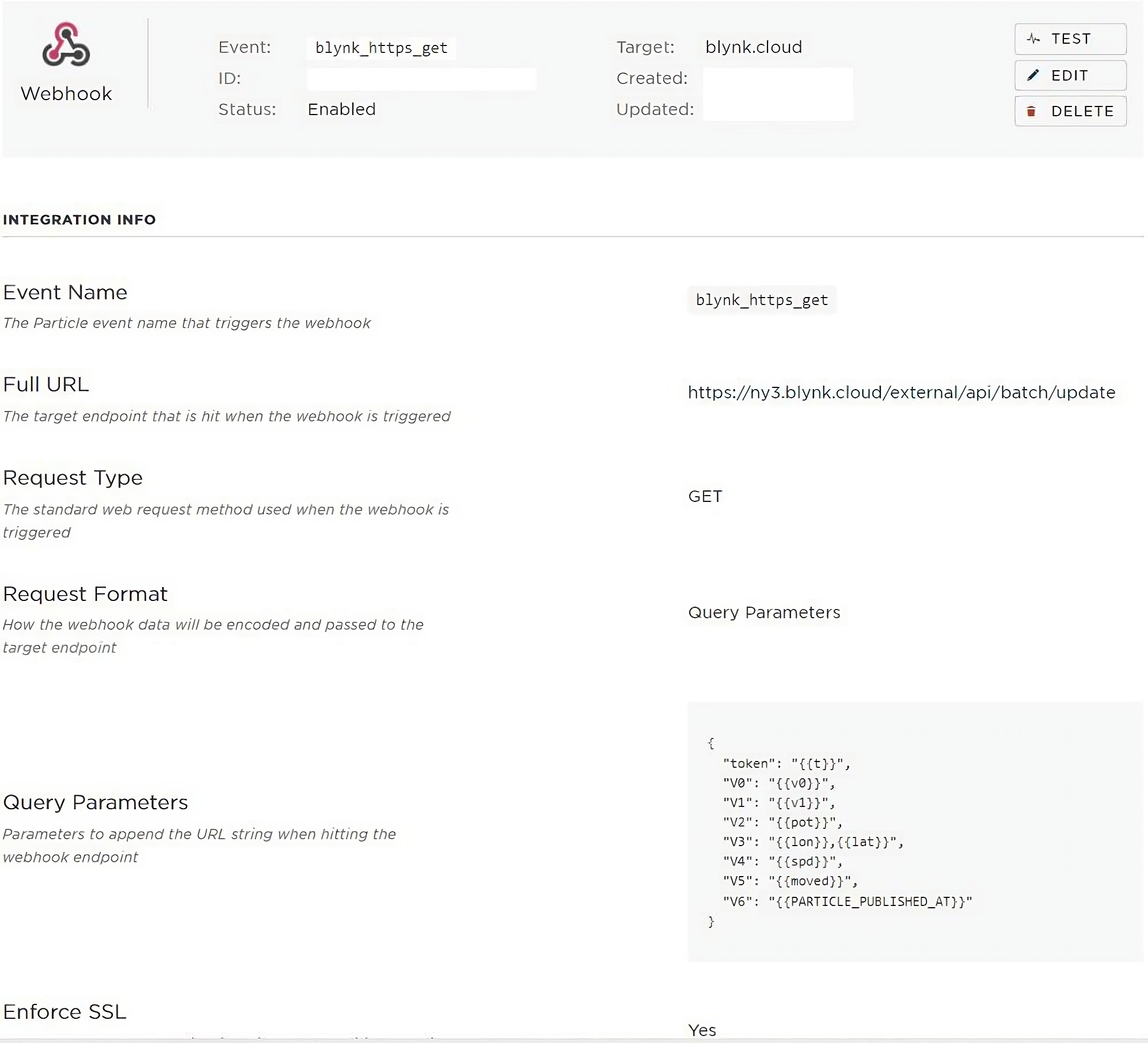Screen dimensions: 1148x1043
Task: Click the GET request type value
Action: [x=705, y=497]
